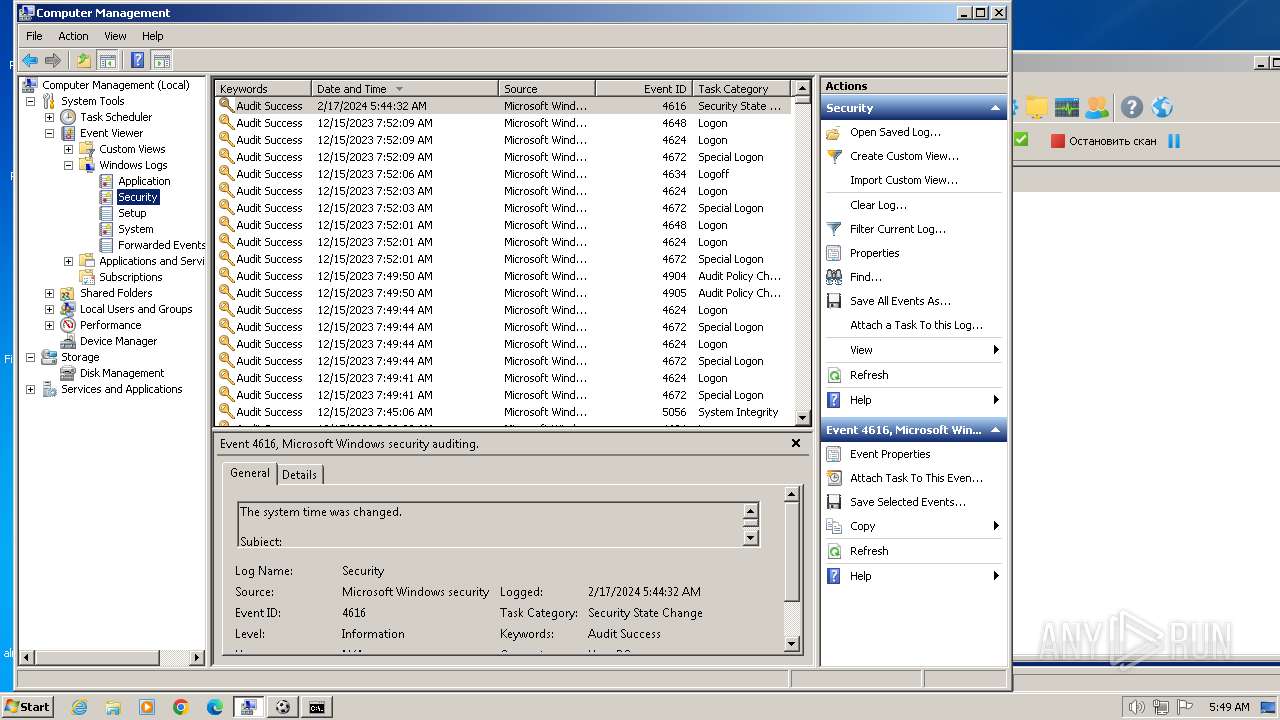1280x720 pixels.
Task: Click the Attach Task To This Event icon
Action: tap(834, 478)
